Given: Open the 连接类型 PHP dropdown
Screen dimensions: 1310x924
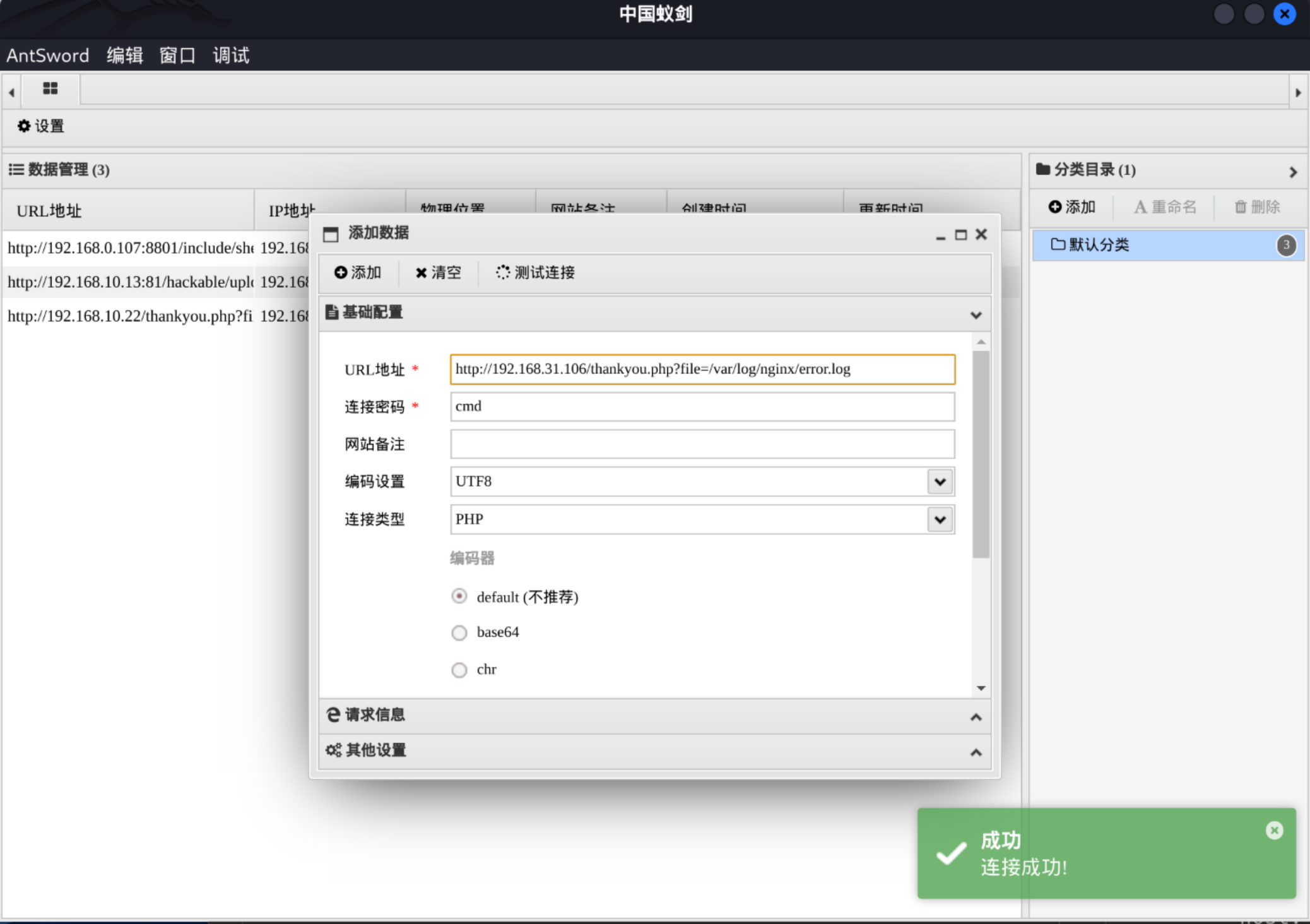Looking at the screenshot, I should pos(940,519).
